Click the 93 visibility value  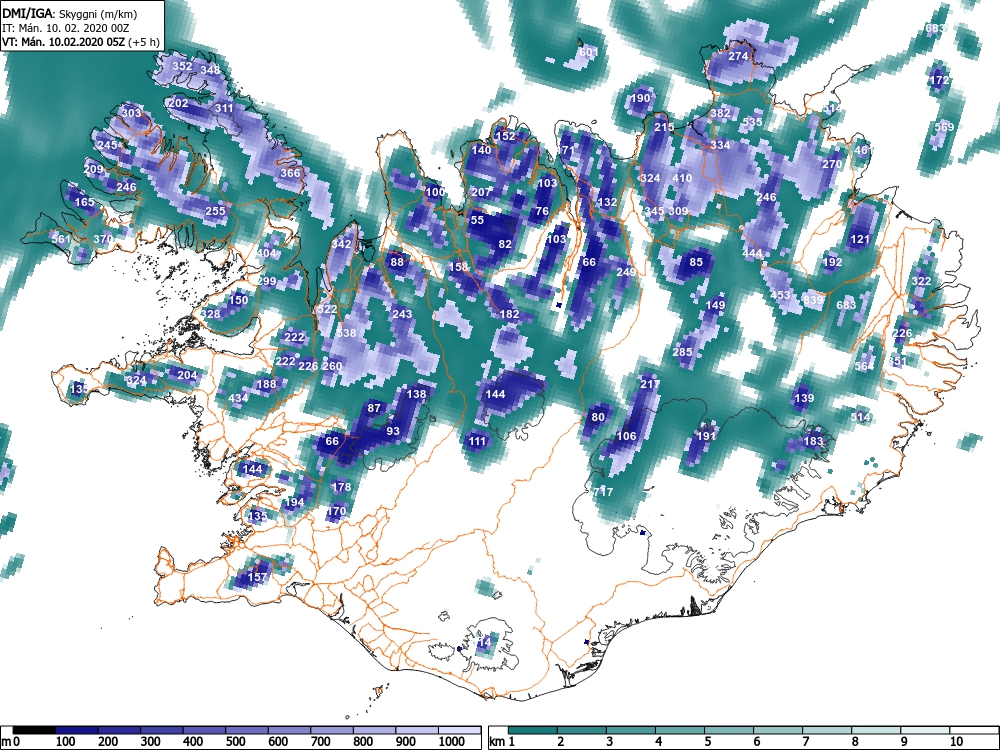(393, 431)
